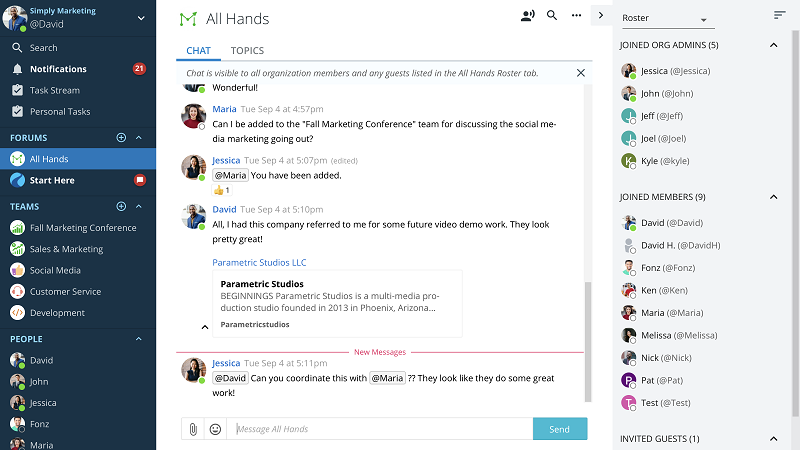Click the All Hands logo in the header
The height and width of the screenshot is (450, 800).
[188, 19]
